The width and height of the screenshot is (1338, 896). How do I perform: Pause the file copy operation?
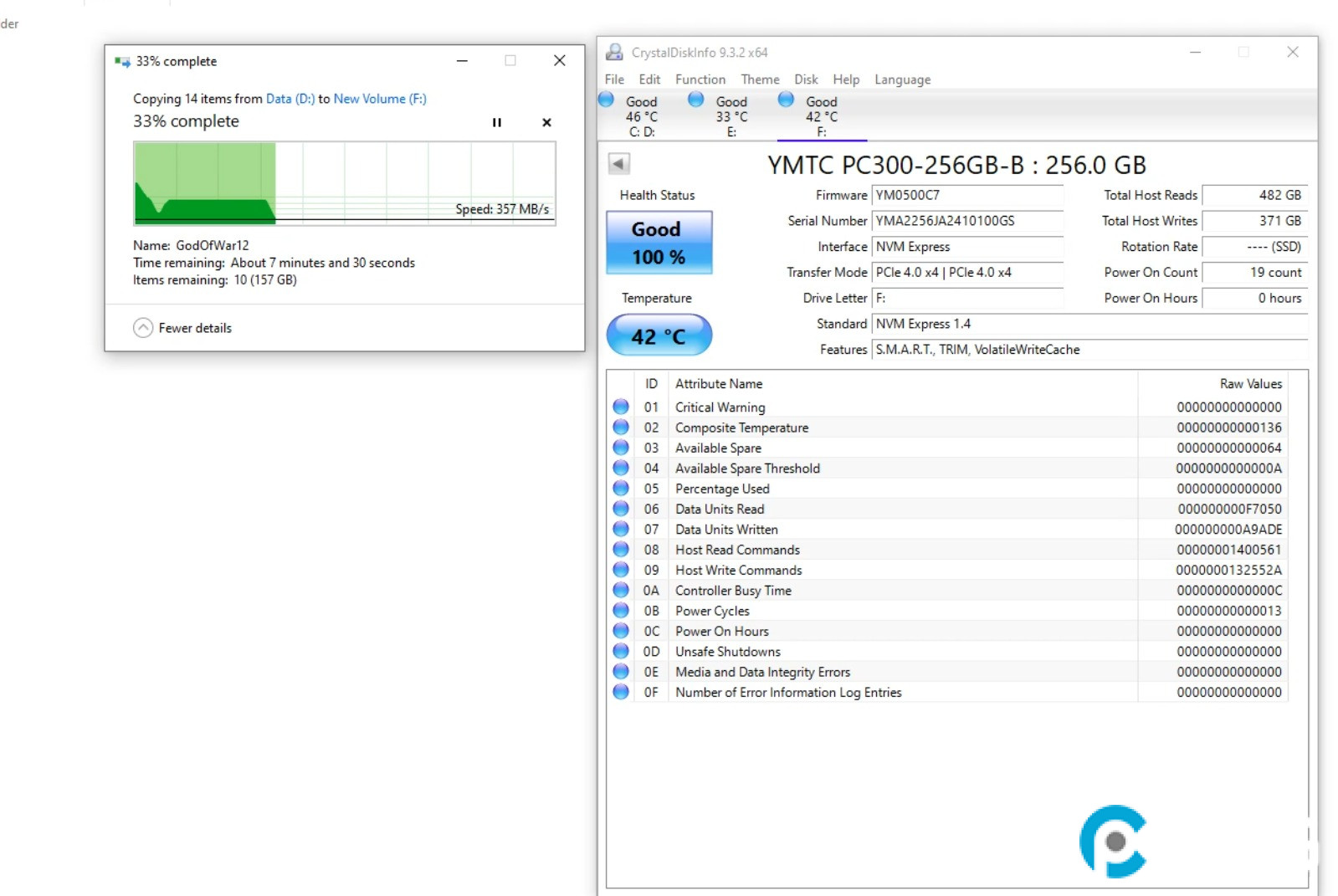[x=496, y=122]
